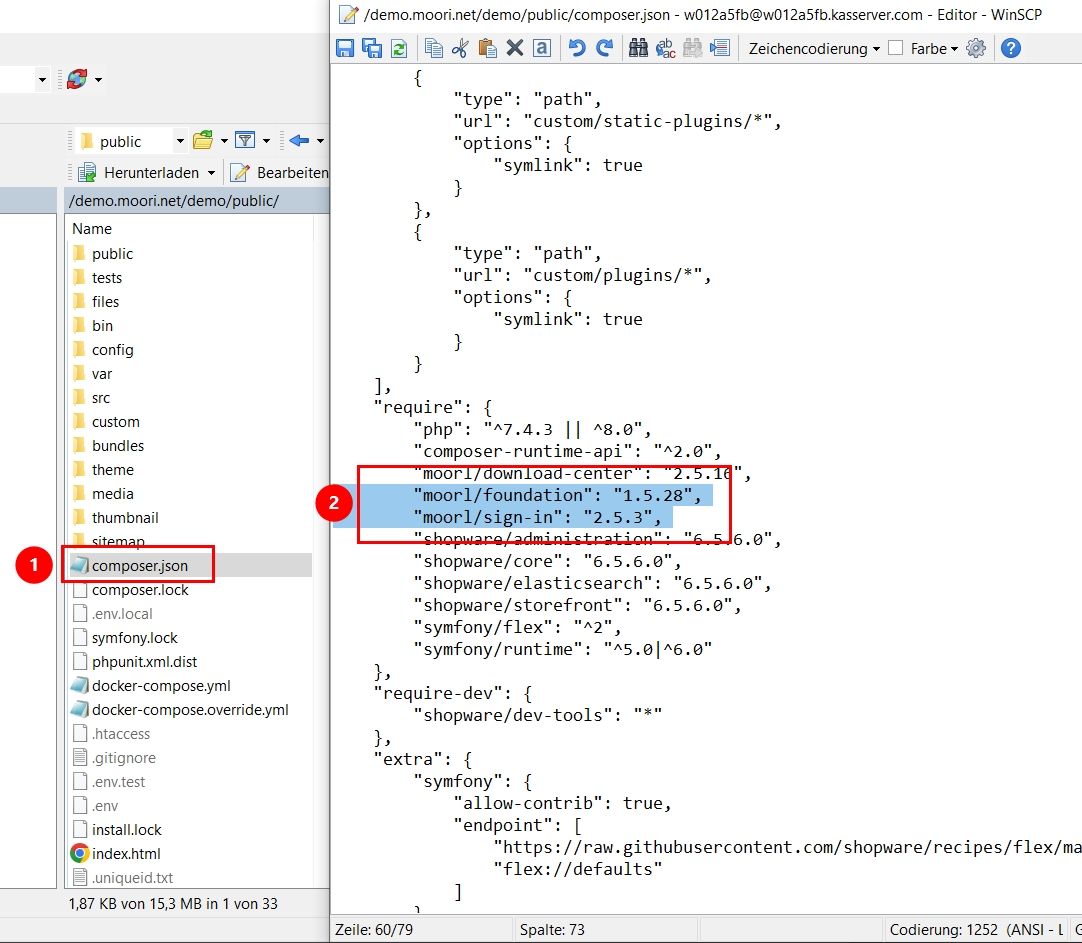Click the "moorl/foundation": "1.5.28" line in editor
The image size is (1082, 943).
pyautogui.click(x=558, y=495)
